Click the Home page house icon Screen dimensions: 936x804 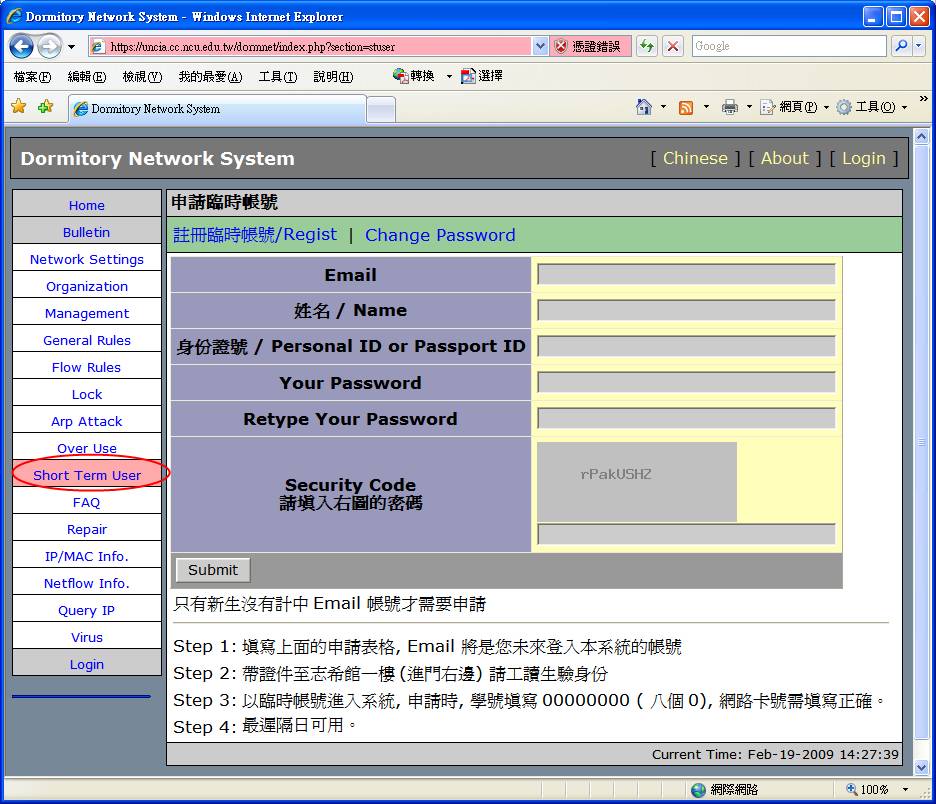[645, 107]
